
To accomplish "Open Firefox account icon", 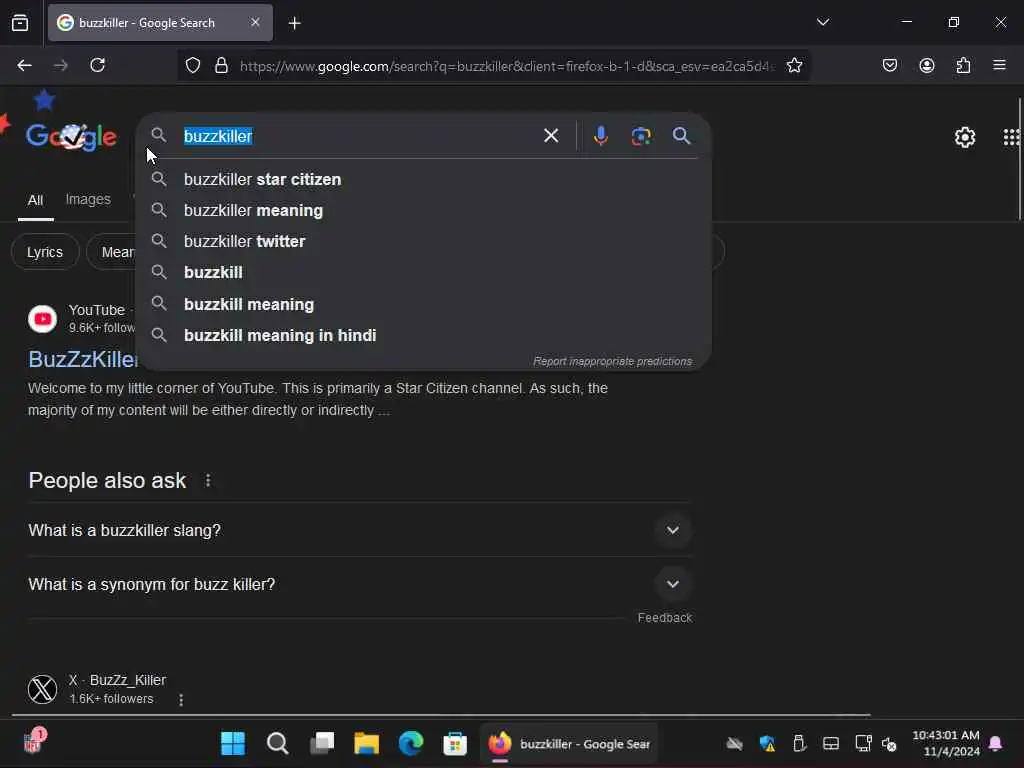I will pos(927,65).
